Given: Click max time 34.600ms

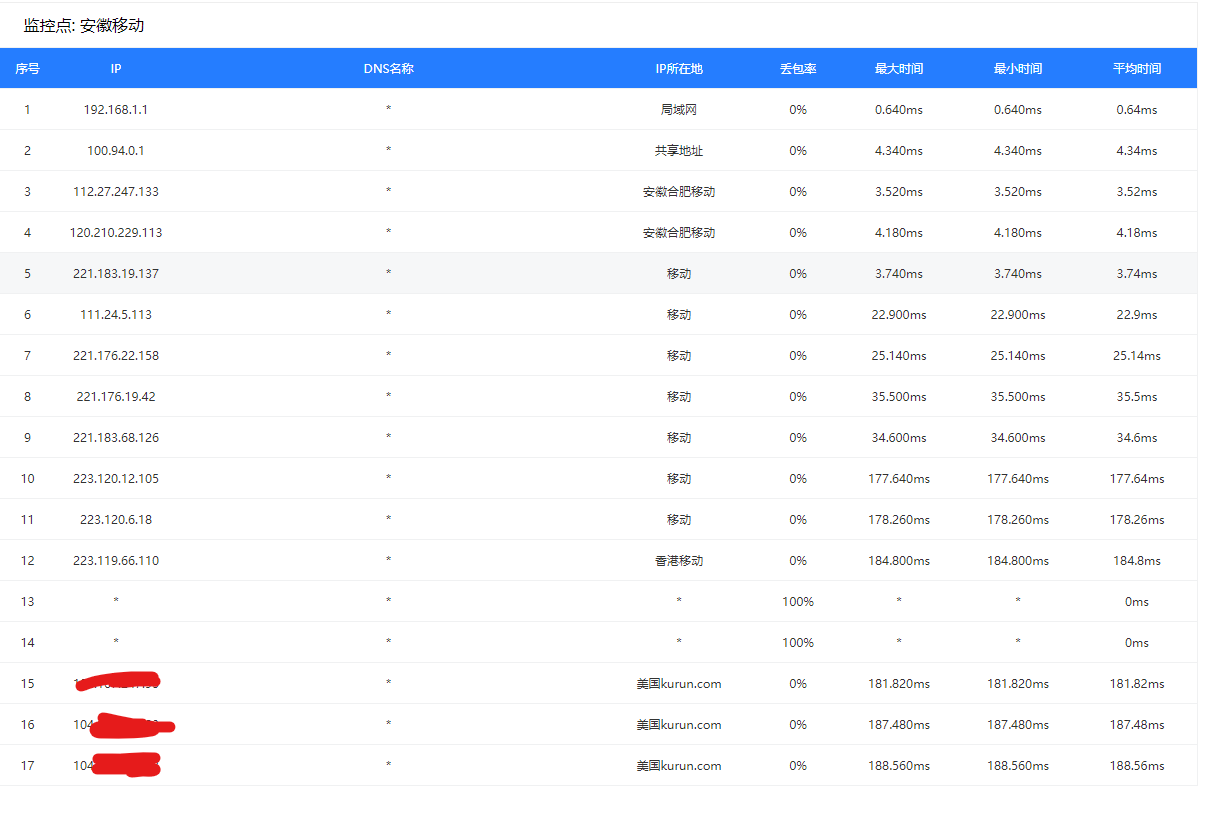Looking at the screenshot, I should (899, 438).
